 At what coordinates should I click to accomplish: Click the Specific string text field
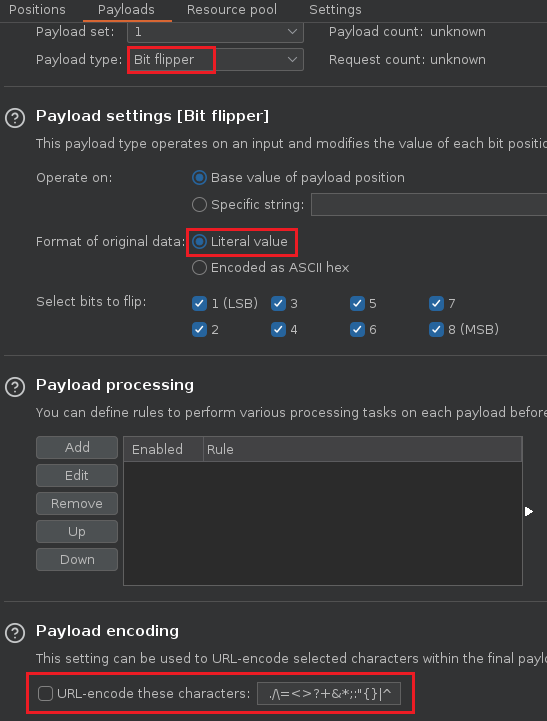tap(429, 205)
